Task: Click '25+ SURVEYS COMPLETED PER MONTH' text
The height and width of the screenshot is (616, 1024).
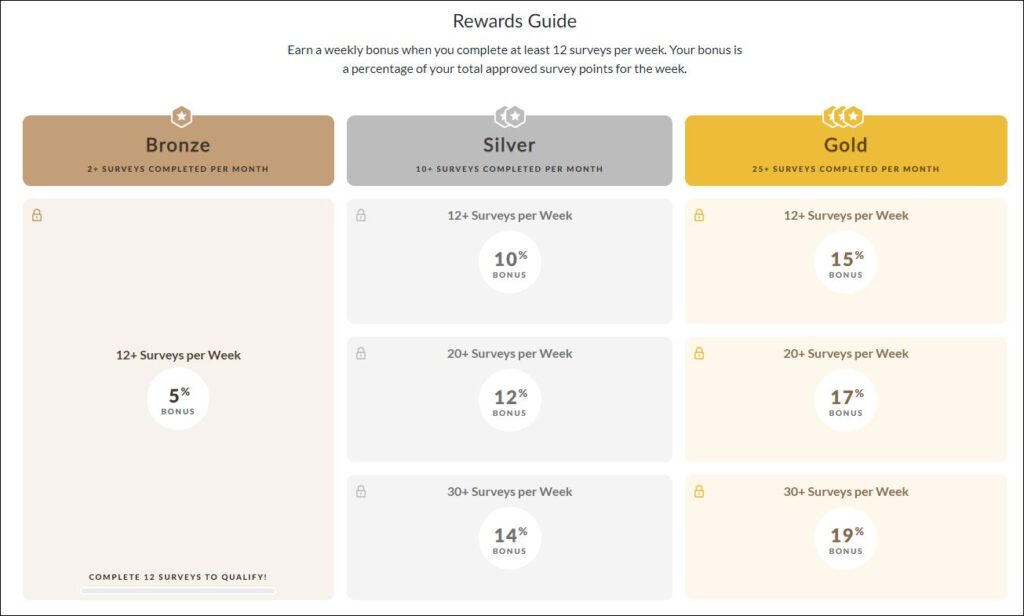Action: coord(846,169)
